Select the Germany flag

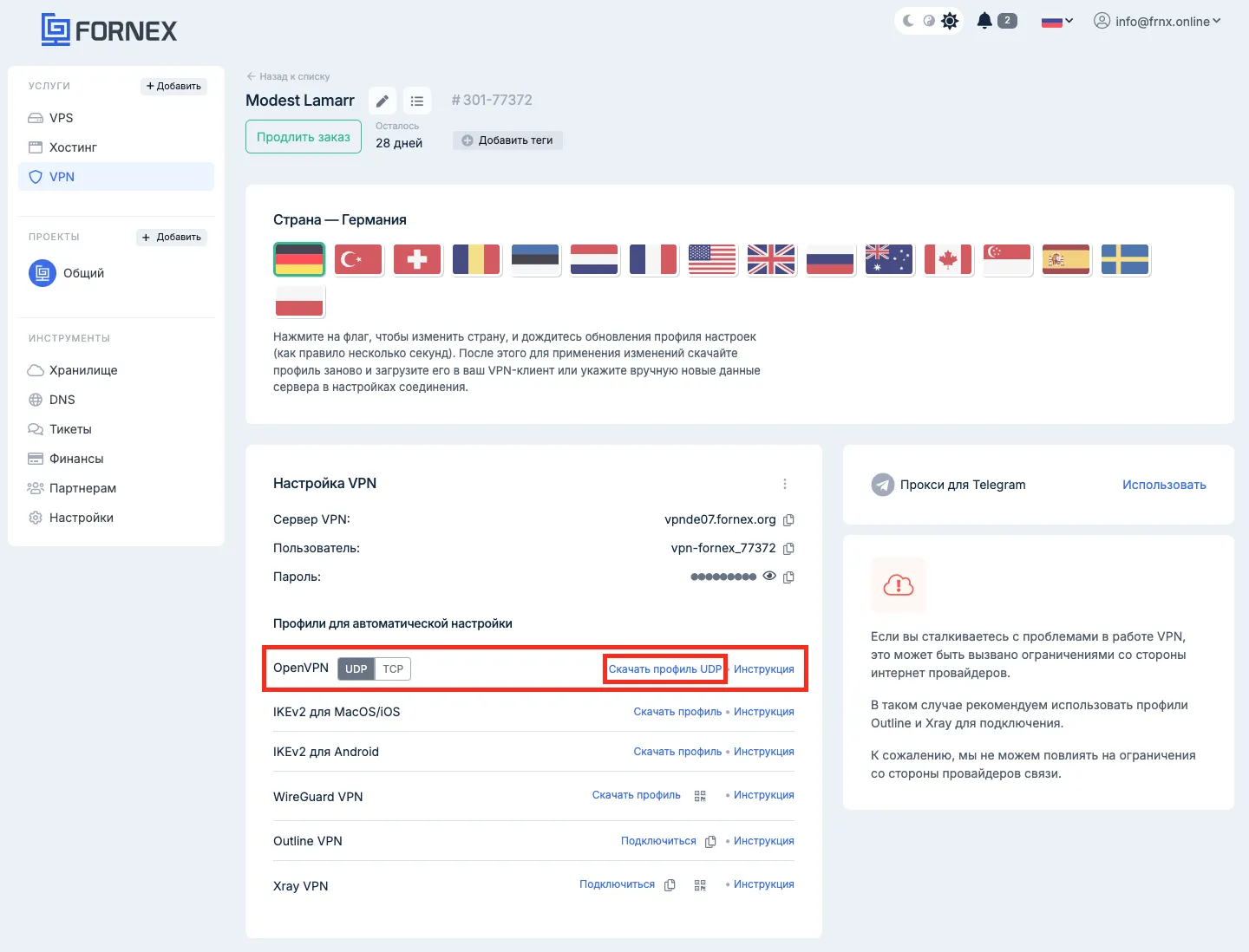pyautogui.click(x=299, y=259)
